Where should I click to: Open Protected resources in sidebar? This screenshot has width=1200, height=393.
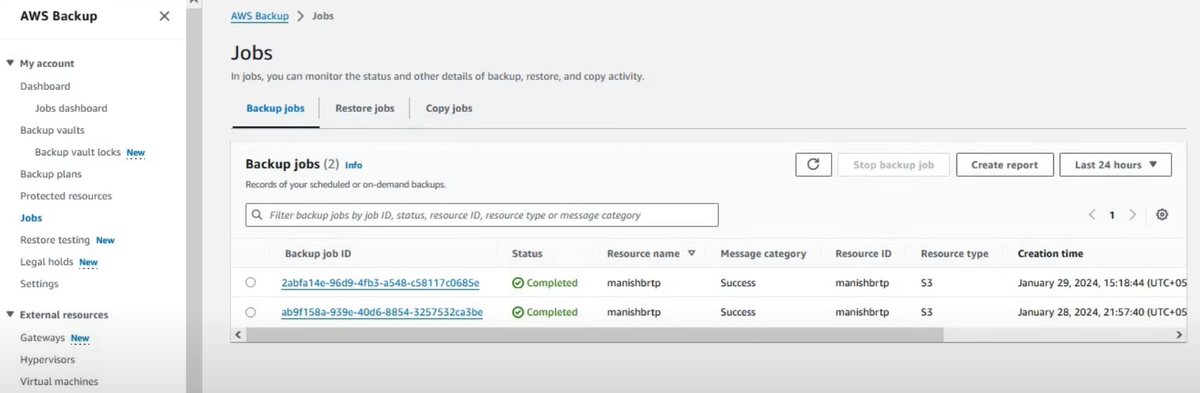(x=66, y=196)
